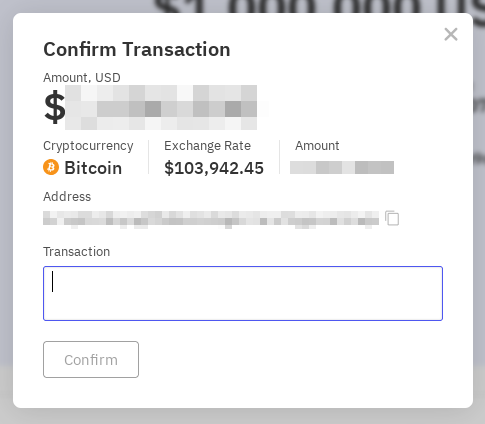Image resolution: width=485 pixels, height=424 pixels.
Task: Click the Confirm button
Action: click(91, 360)
